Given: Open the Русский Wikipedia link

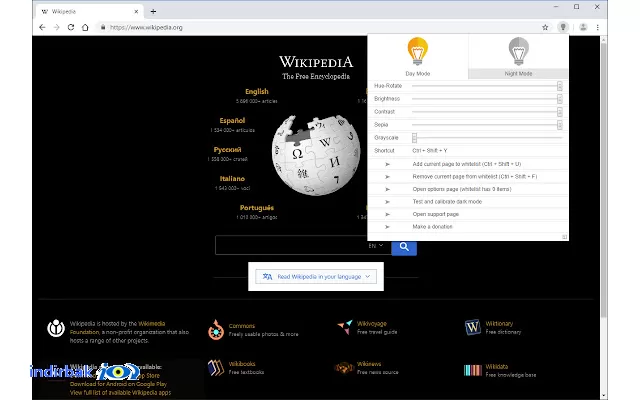Looking at the screenshot, I should (227, 149).
